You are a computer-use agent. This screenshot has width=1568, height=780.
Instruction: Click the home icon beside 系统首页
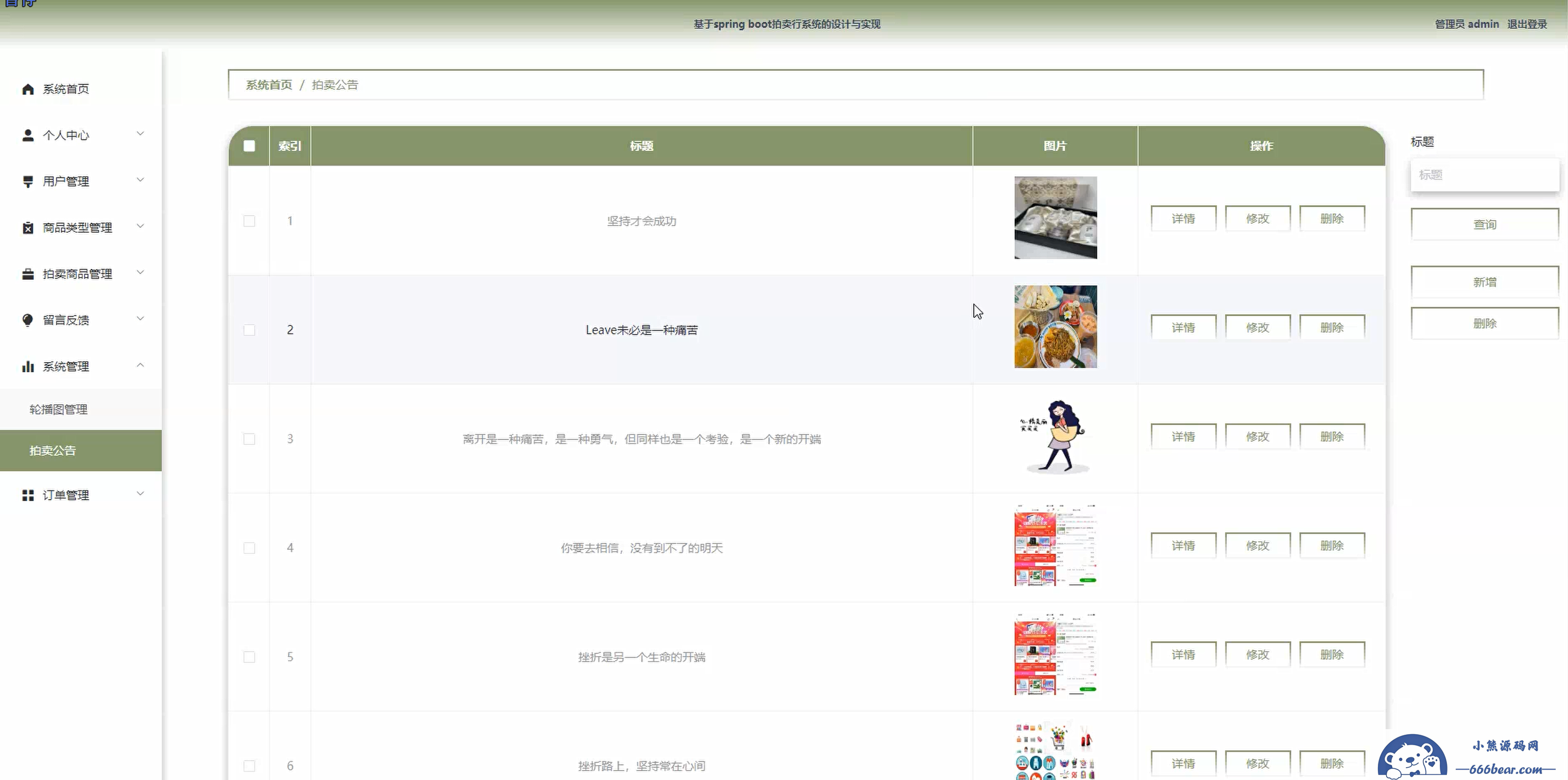pyautogui.click(x=28, y=89)
